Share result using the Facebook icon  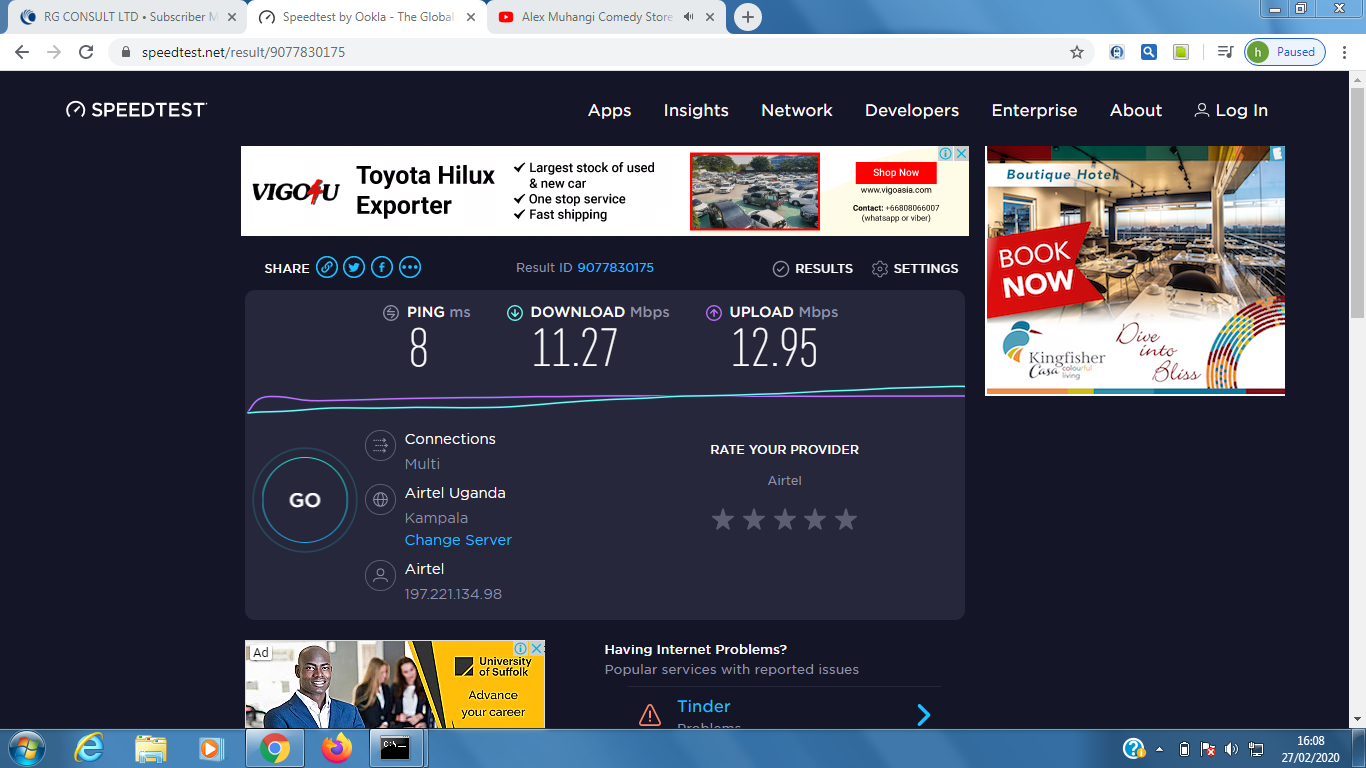pyautogui.click(x=382, y=267)
